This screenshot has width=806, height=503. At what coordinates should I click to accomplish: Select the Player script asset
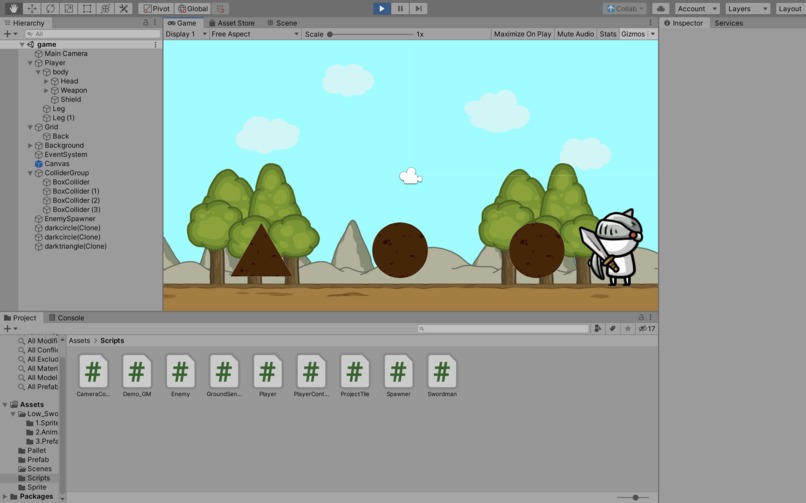pos(268,376)
